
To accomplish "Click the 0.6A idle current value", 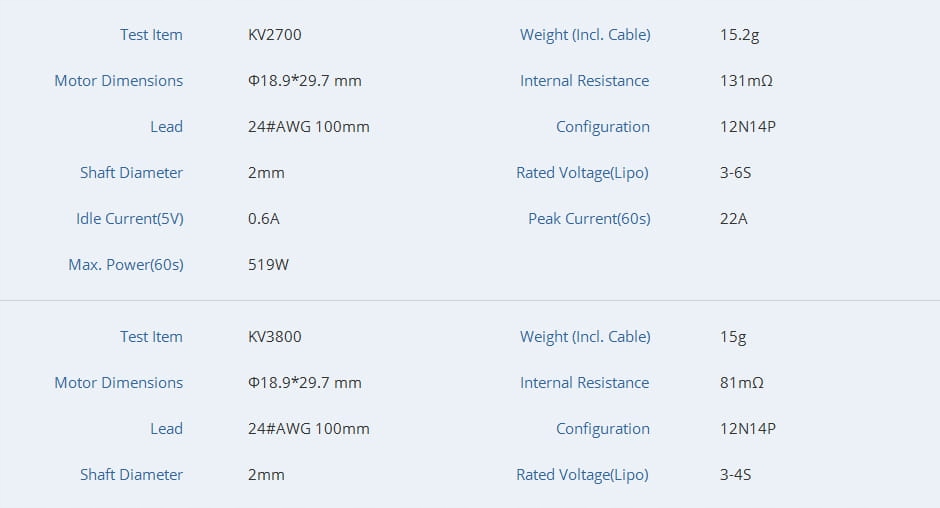I will [x=263, y=219].
